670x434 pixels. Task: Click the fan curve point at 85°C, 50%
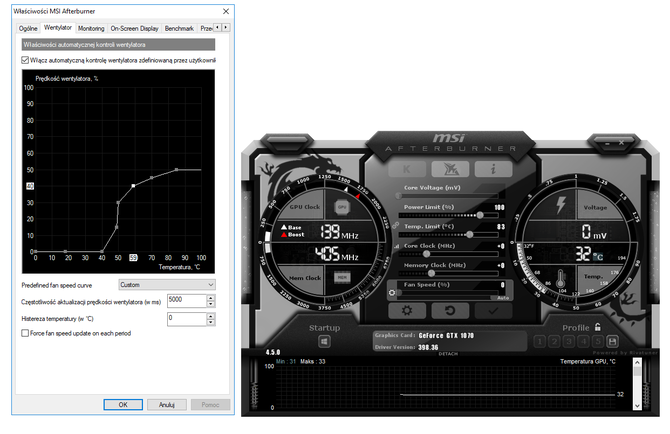176,170
